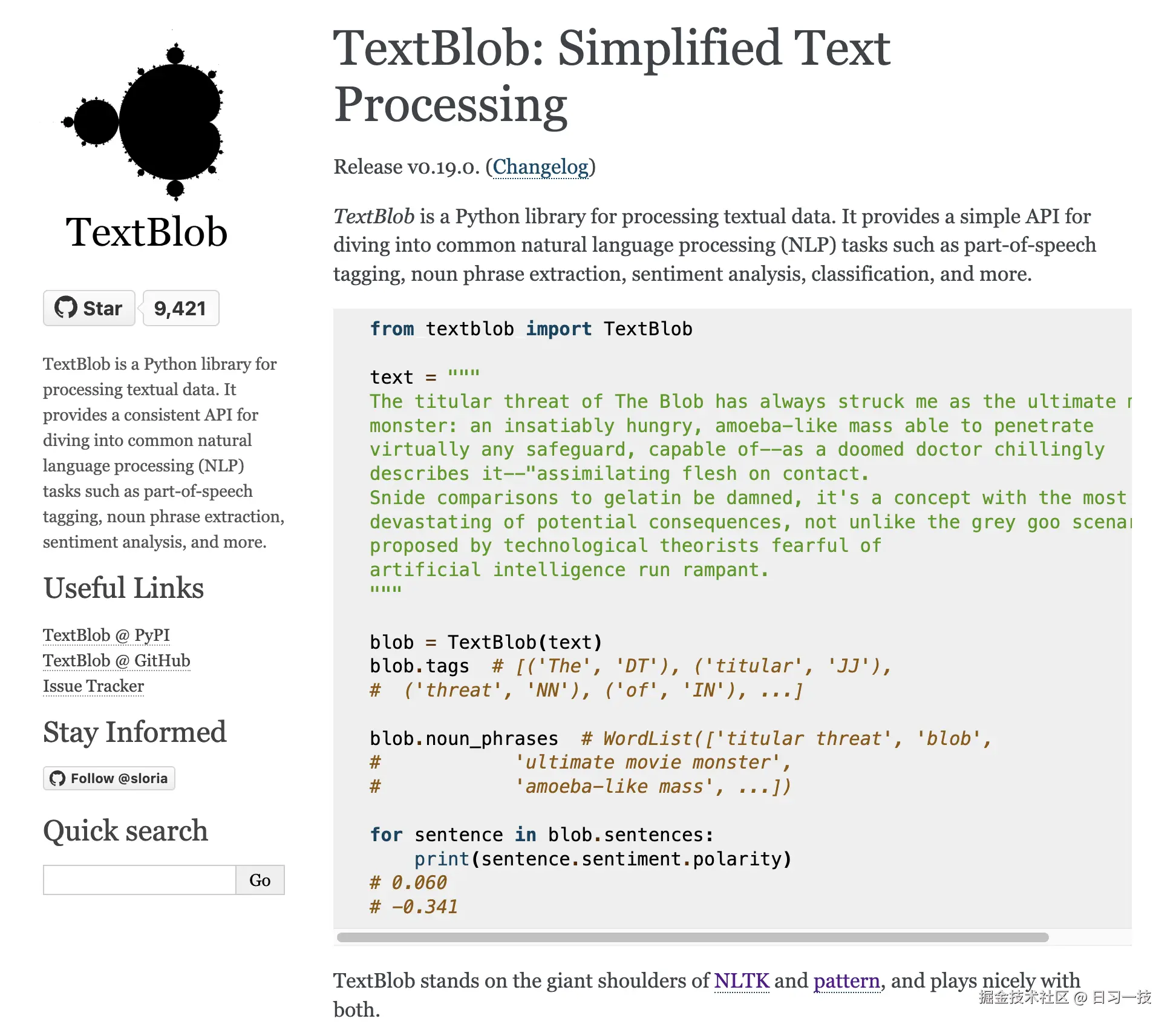The width and height of the screenshot is (1176, 1030).
Task: Click the TextBlob wordmark below the logo
Action: coord(146,232)
